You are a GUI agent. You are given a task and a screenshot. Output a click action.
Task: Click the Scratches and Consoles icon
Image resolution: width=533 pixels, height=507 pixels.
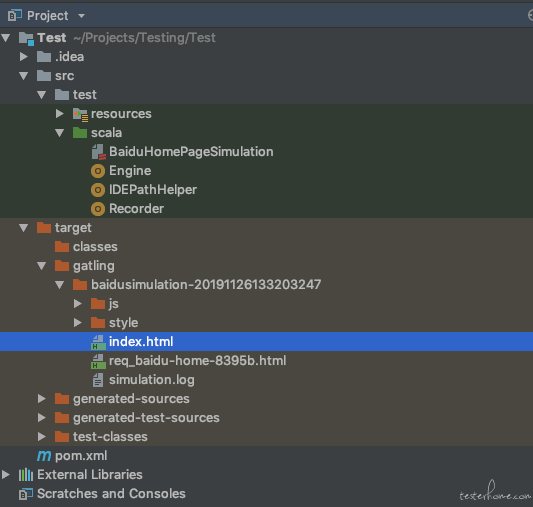(x=26, y=494)
